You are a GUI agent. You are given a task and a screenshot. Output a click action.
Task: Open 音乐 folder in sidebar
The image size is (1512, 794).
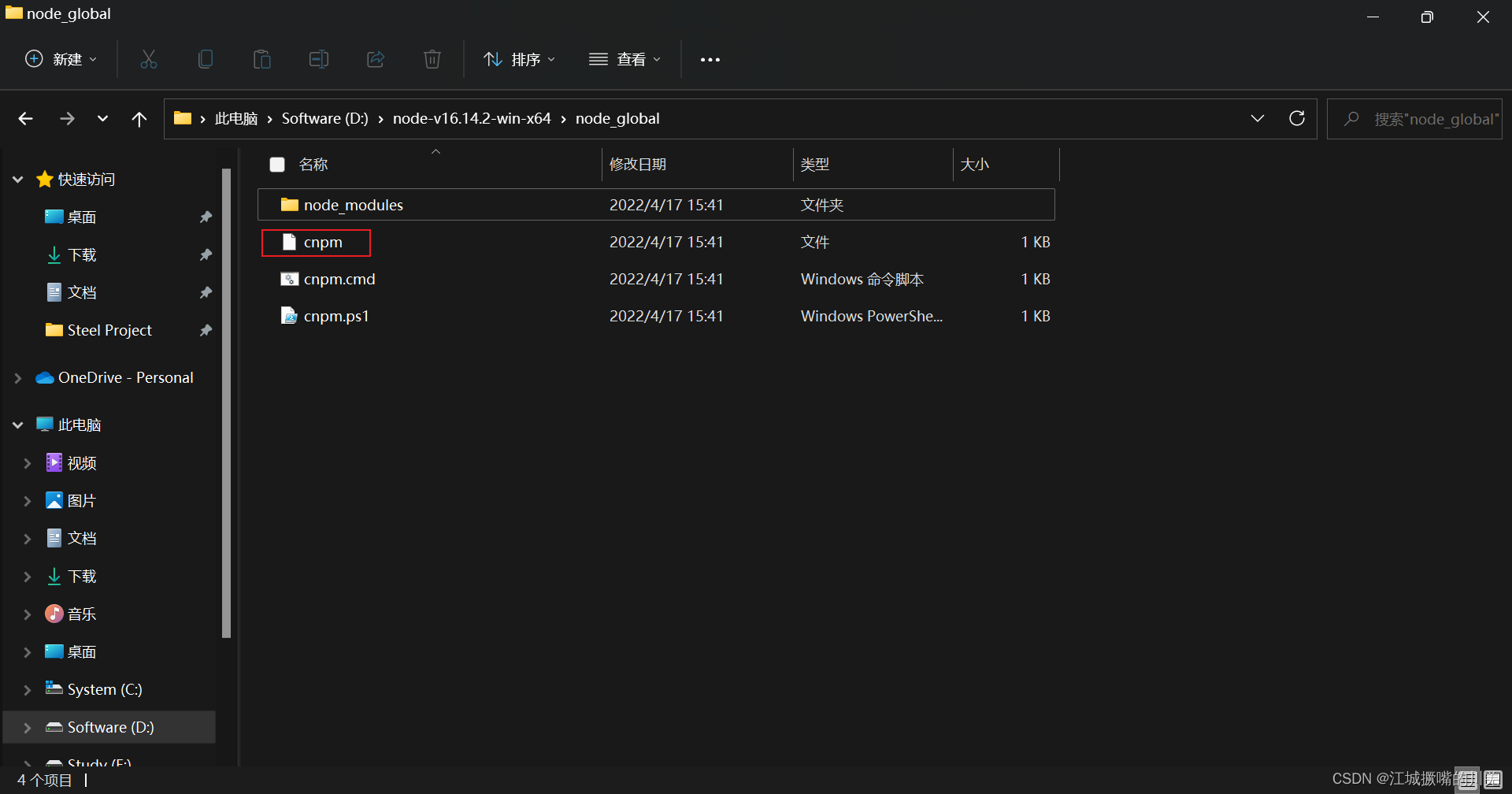[x=82, y=614]
